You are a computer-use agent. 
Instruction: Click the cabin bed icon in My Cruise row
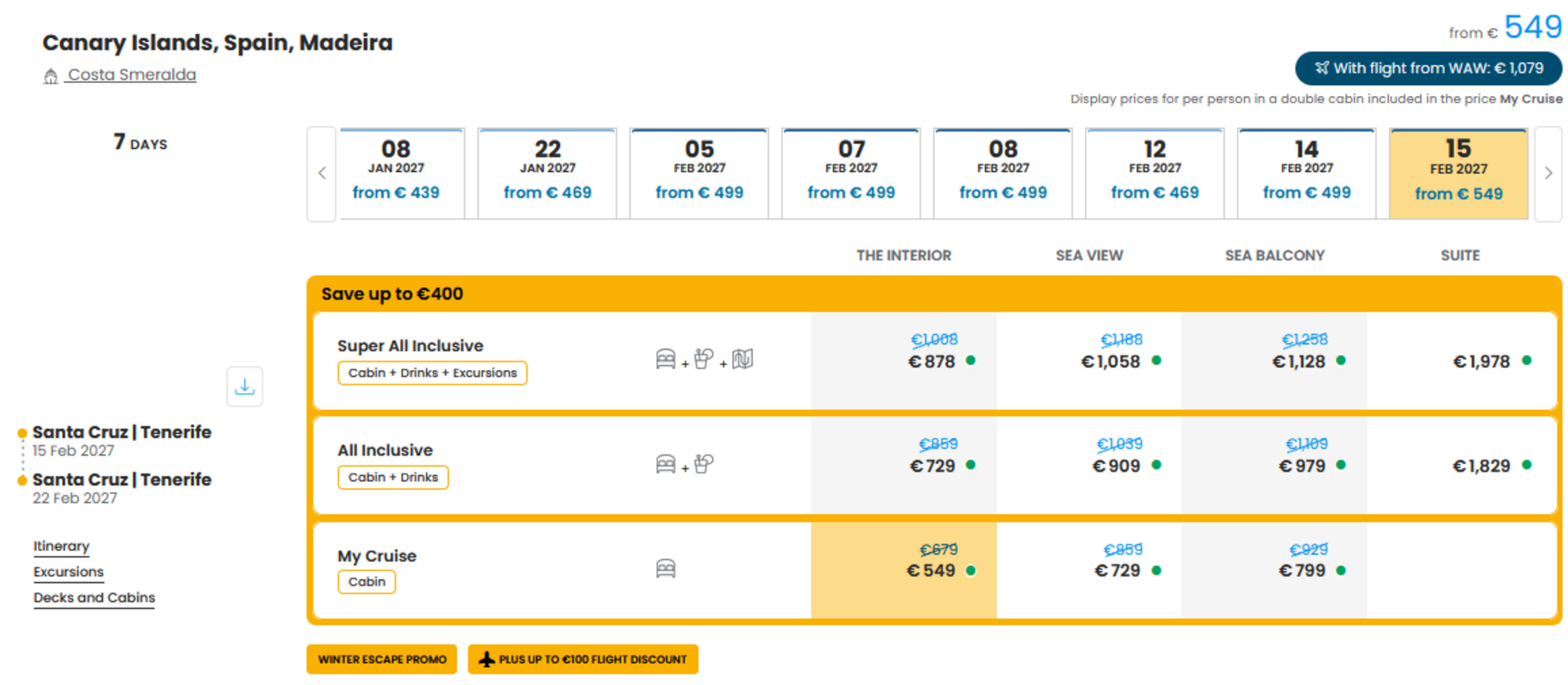pos(665,569)
